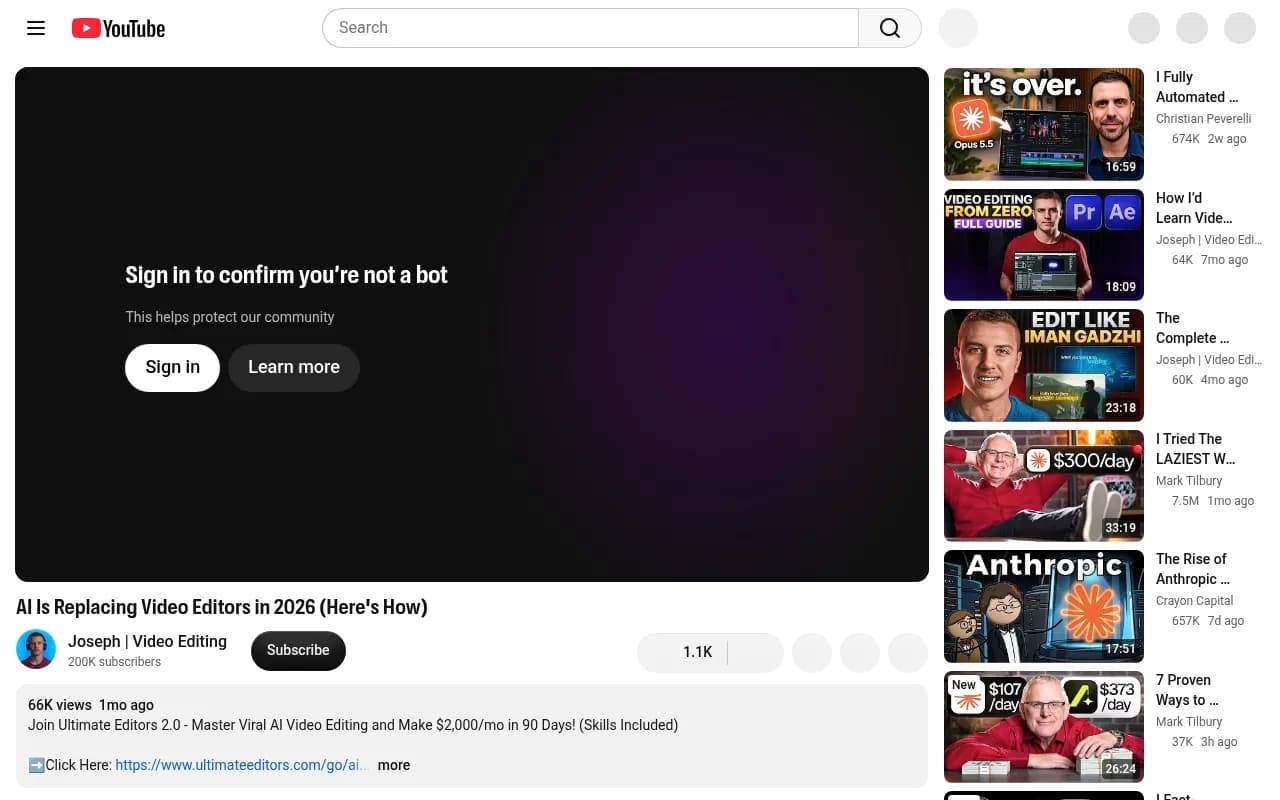Screen dimensions: 1280x800
Task: Open the Anthropic video thumbnail
Action: (1044, 606)
